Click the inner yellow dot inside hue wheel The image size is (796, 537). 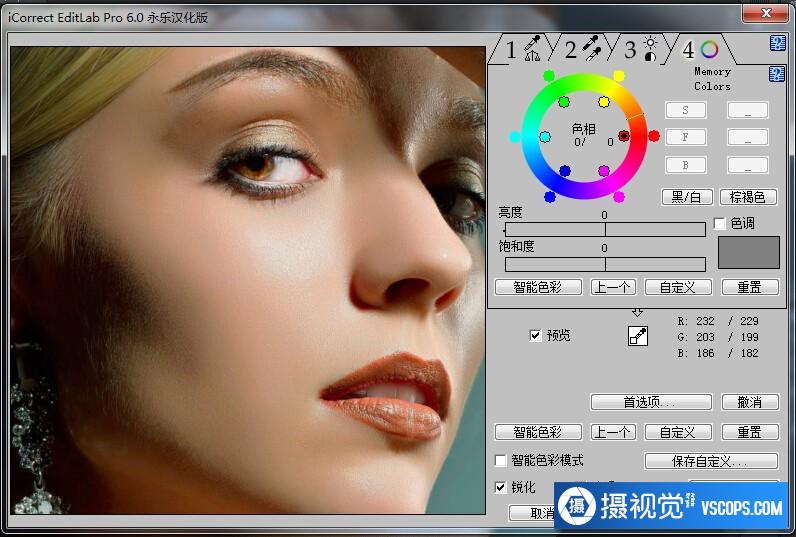tap(604, 102)
